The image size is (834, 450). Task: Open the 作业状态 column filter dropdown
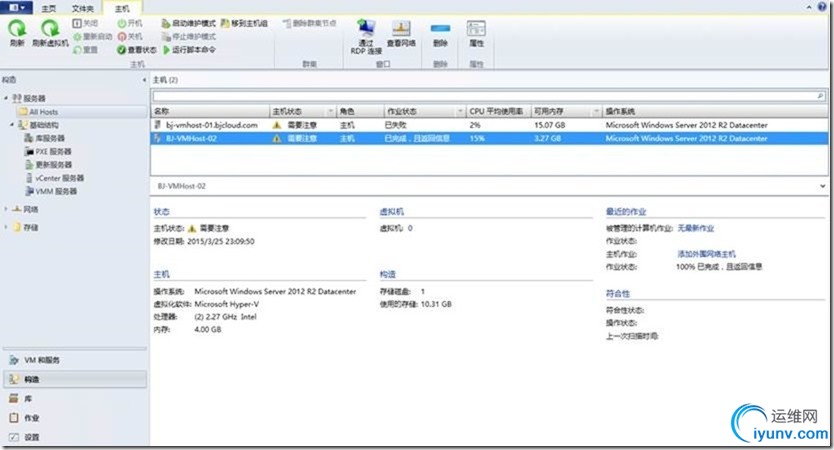click(x=460, y=111)
